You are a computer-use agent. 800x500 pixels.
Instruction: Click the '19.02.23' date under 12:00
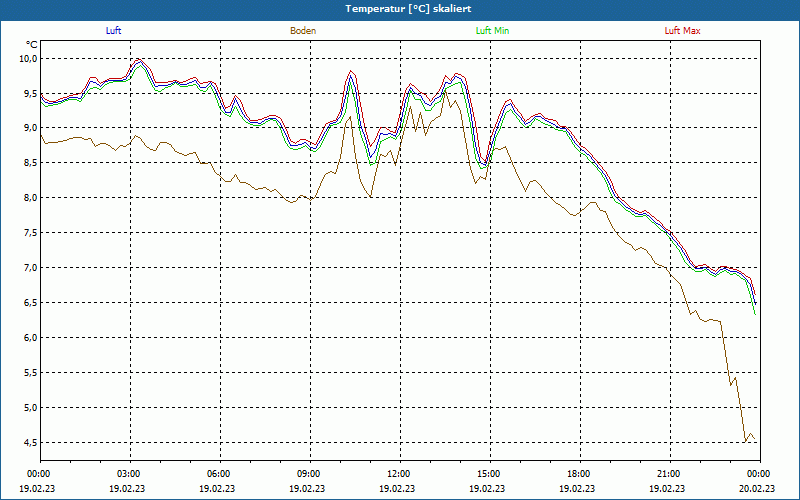click(x=397, y=488)
